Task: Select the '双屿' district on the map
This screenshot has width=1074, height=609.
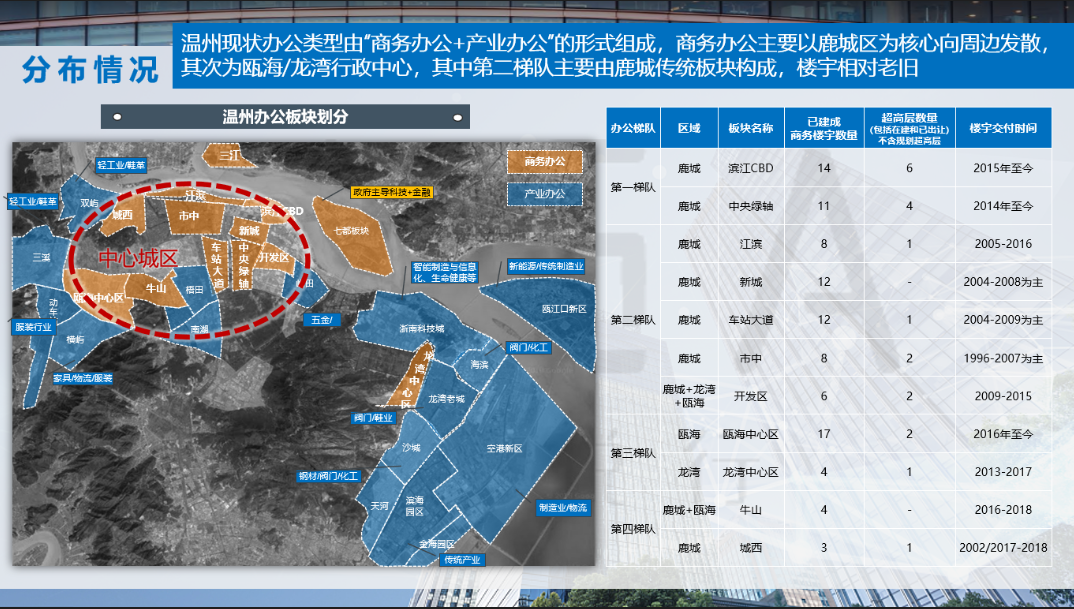Action: pos(89,203)
